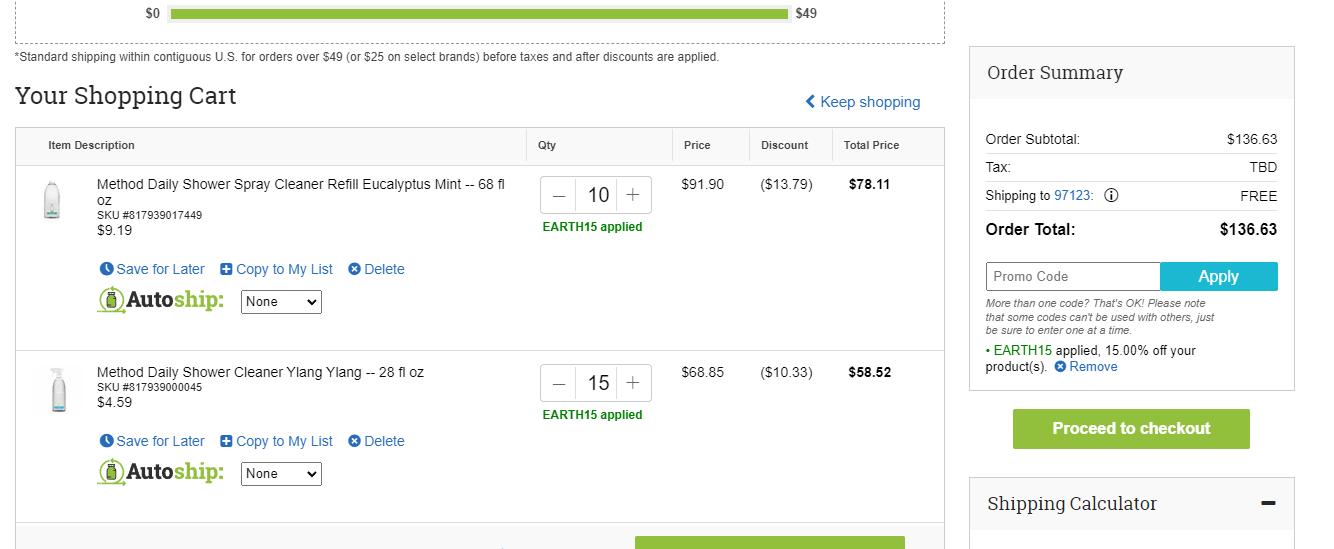The height and width of the screenshot is (549, 1334).
Task: Delete Ylang Ylang cleaner from cart
Action: 376,441
